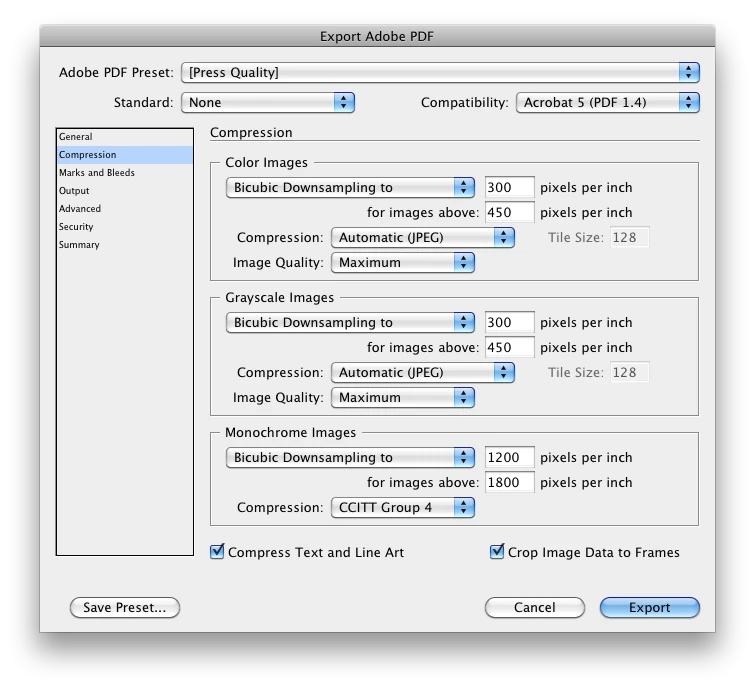This screenshot has width=755, height=687.
Task: Open the Standard dropdown set to None
Action: pyautogui.click(x=268, y=103)
